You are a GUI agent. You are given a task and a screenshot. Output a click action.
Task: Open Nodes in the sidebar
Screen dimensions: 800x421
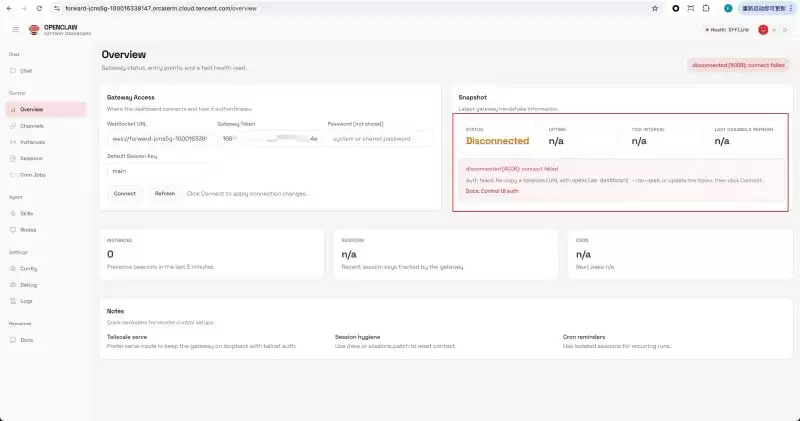tap(46, 230)
